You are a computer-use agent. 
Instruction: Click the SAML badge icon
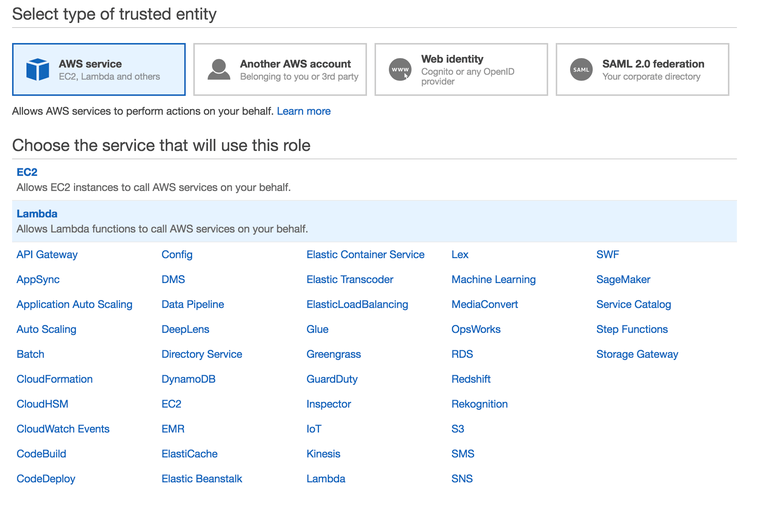coord(581,69)
